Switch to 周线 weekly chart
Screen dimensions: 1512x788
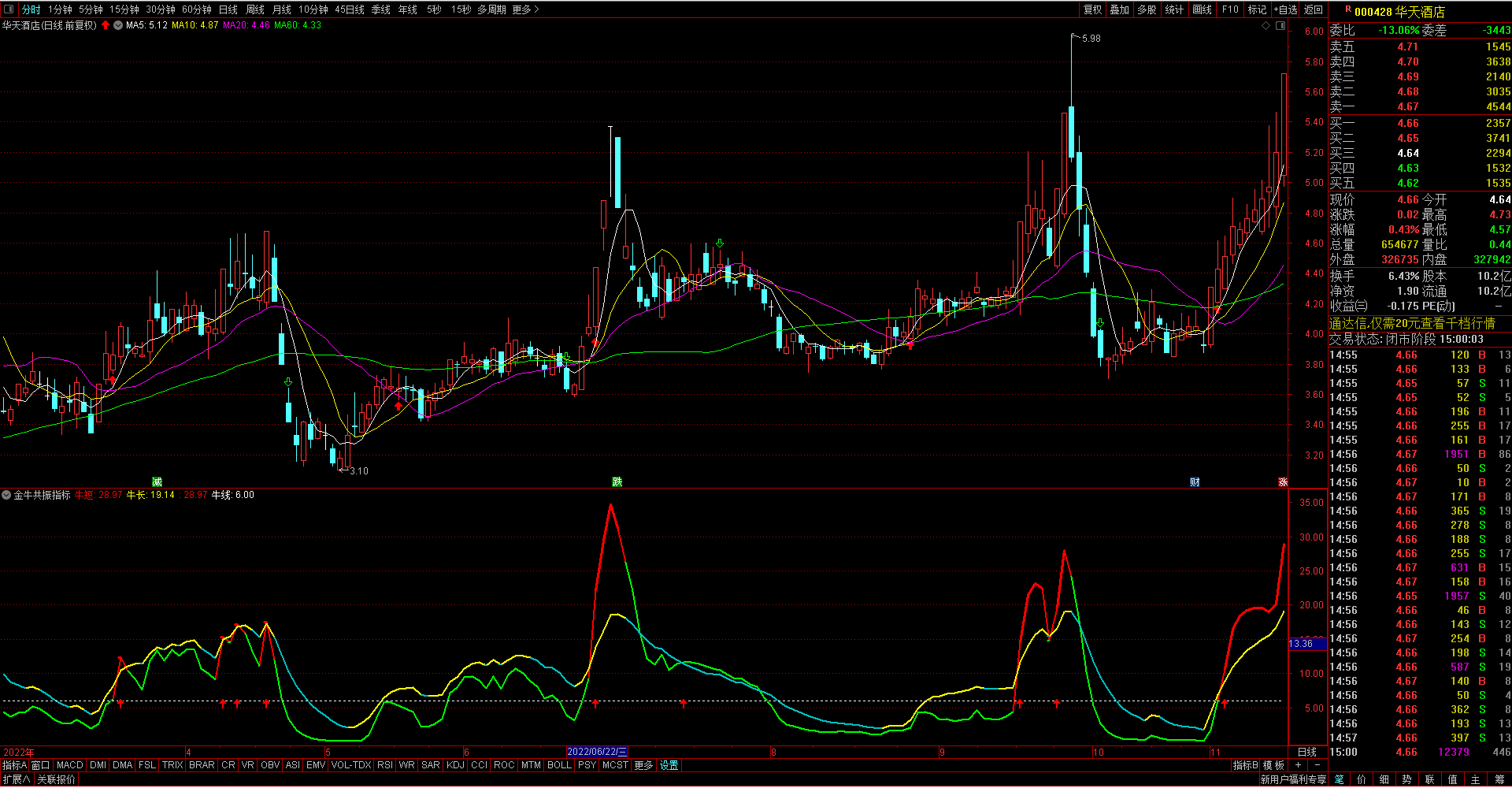coord(255,9)
